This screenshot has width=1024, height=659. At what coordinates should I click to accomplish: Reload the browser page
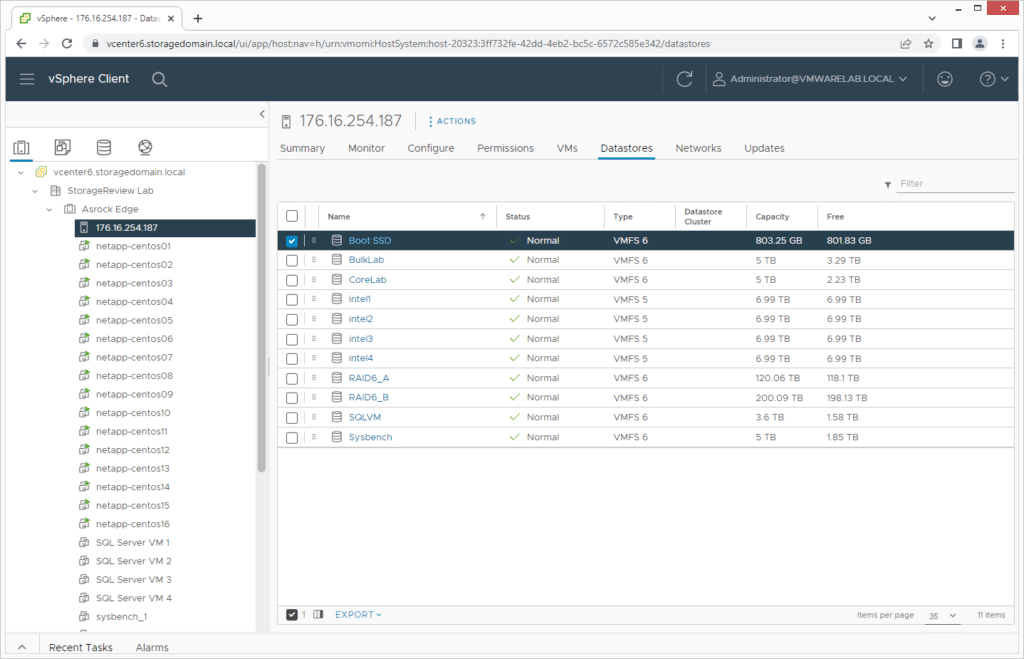67,44
